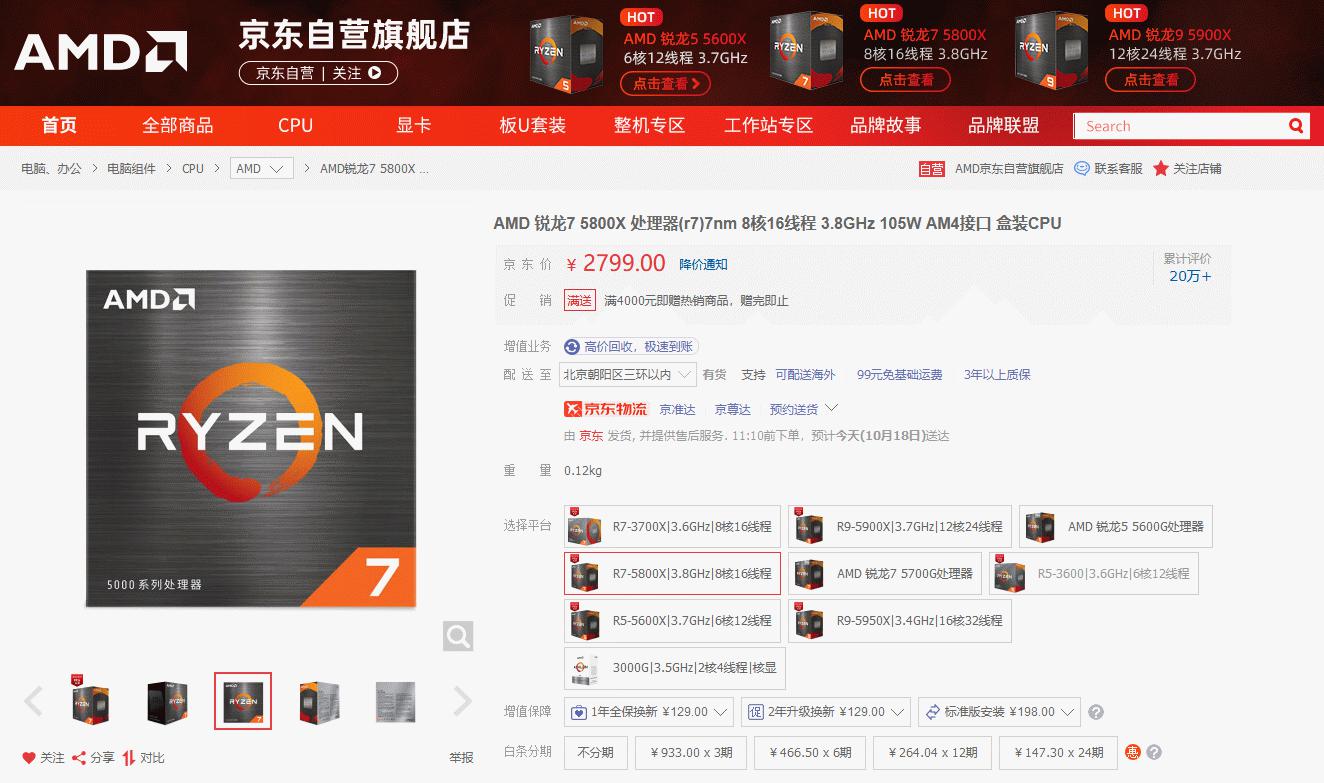Image resolution: width=1324 pixels, height=783 pixels.
Task: Click the 可配送海外 link
Action: coord(805,374)
